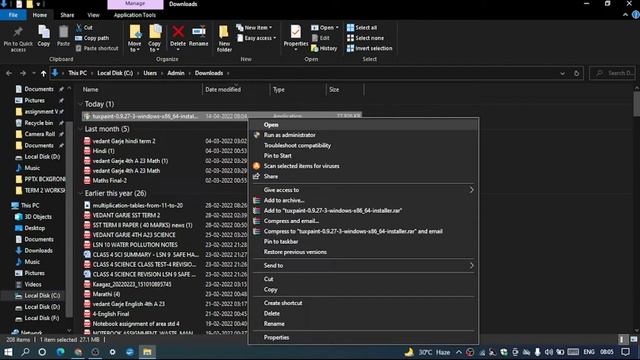This screenshot has height=360, width=640.
Task: Open the New item dropdown
Action: pos(254,28)
